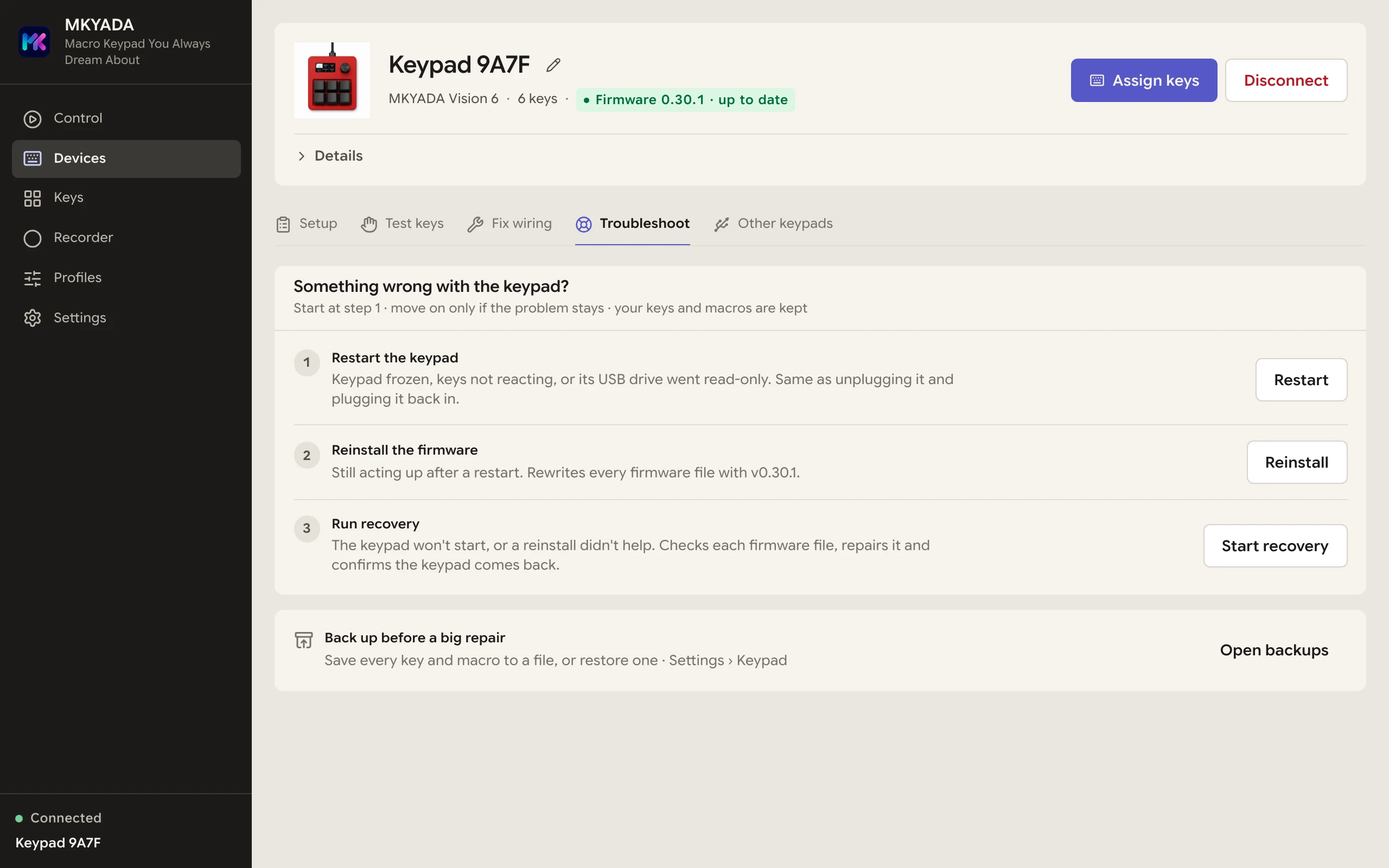Image resolution: width=1389 pixels, height=868 pixels.
Task: Click the Other keypads plug icon
Action: point(722,224)
